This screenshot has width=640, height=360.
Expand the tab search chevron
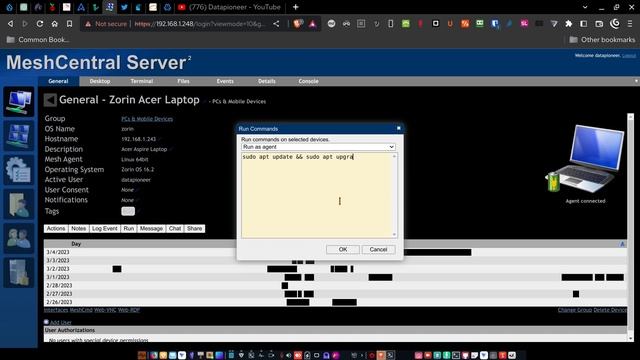(x=585, y=7)
